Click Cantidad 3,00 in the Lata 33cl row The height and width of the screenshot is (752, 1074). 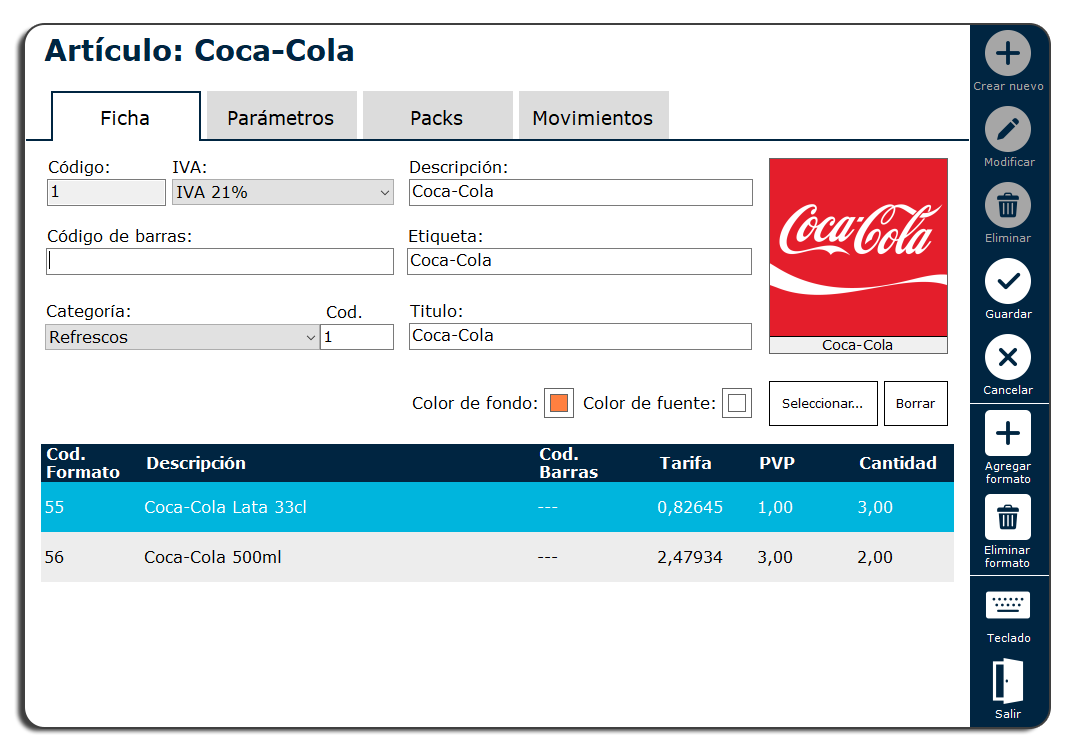(875, 507)
